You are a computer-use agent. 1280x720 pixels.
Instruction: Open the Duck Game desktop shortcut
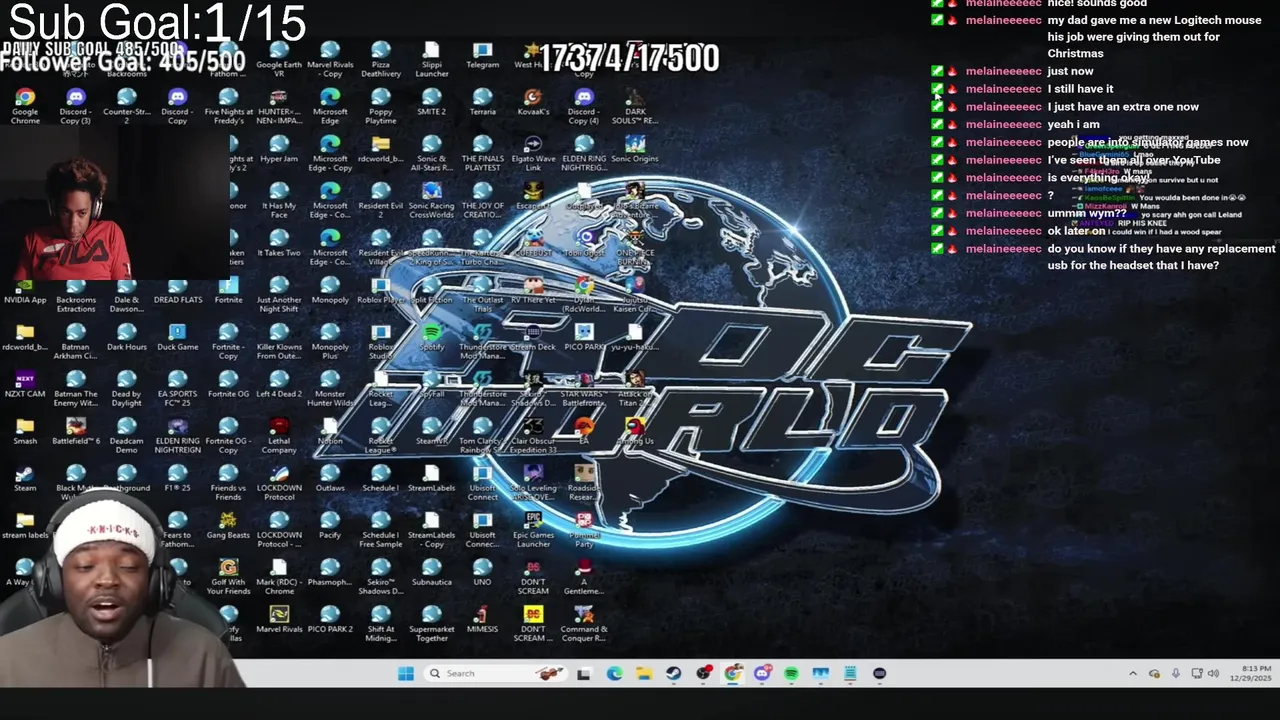coord(178,336)
